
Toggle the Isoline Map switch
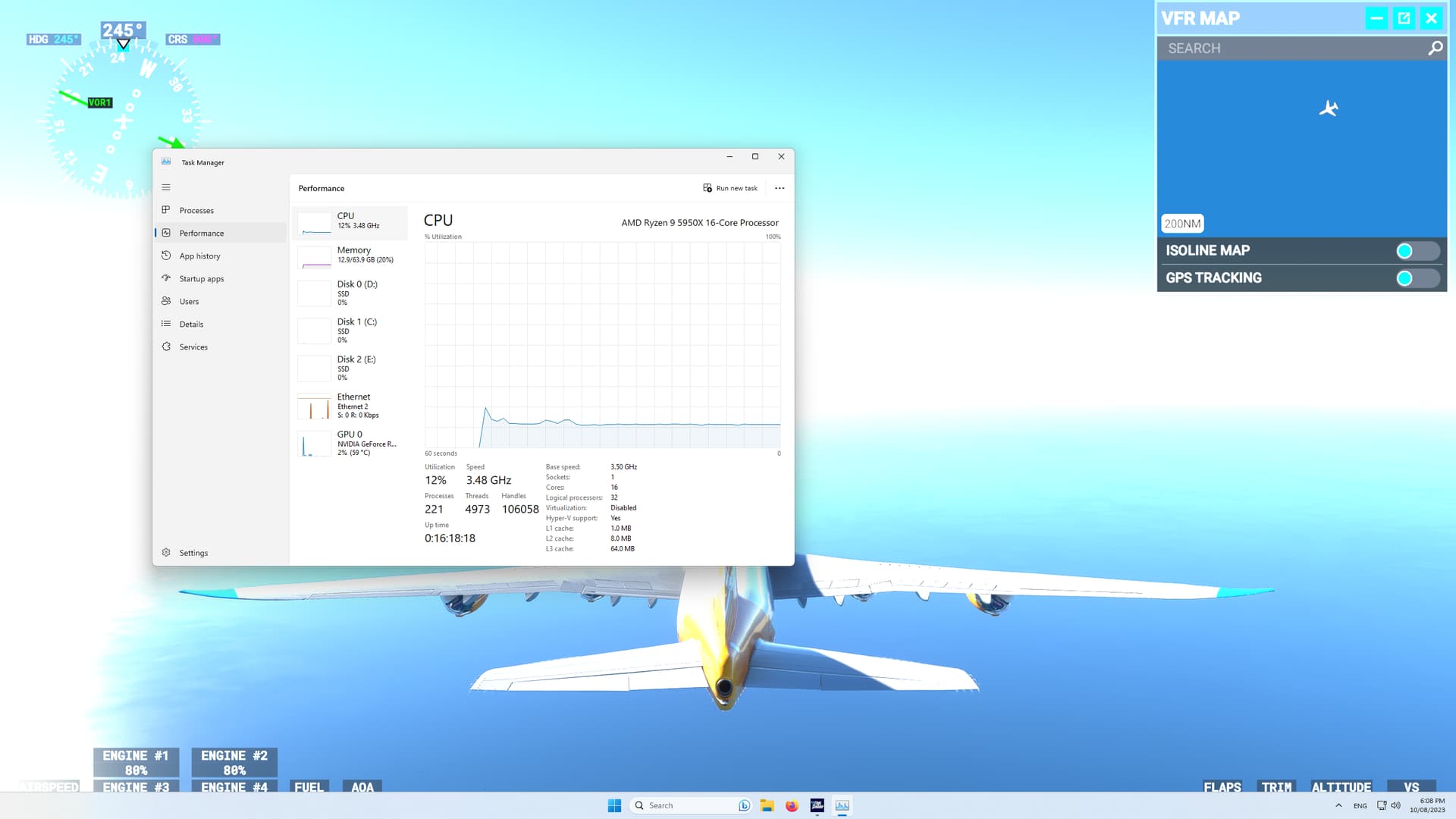click(1416, 251)
